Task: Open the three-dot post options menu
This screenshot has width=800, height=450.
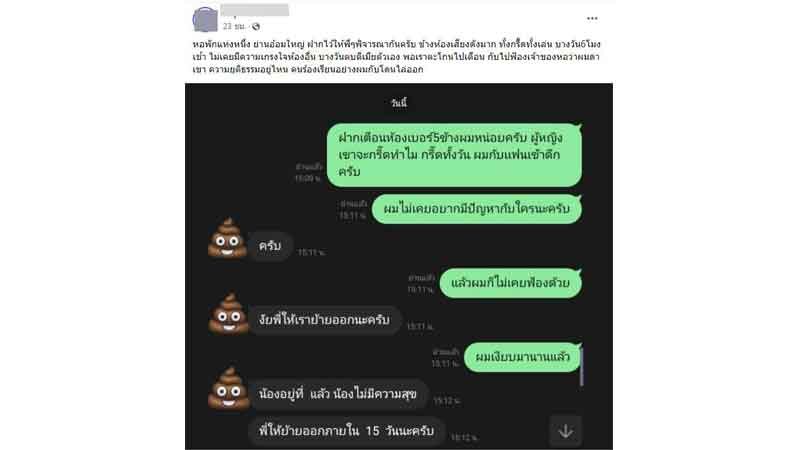Action: tap(592, 18)
